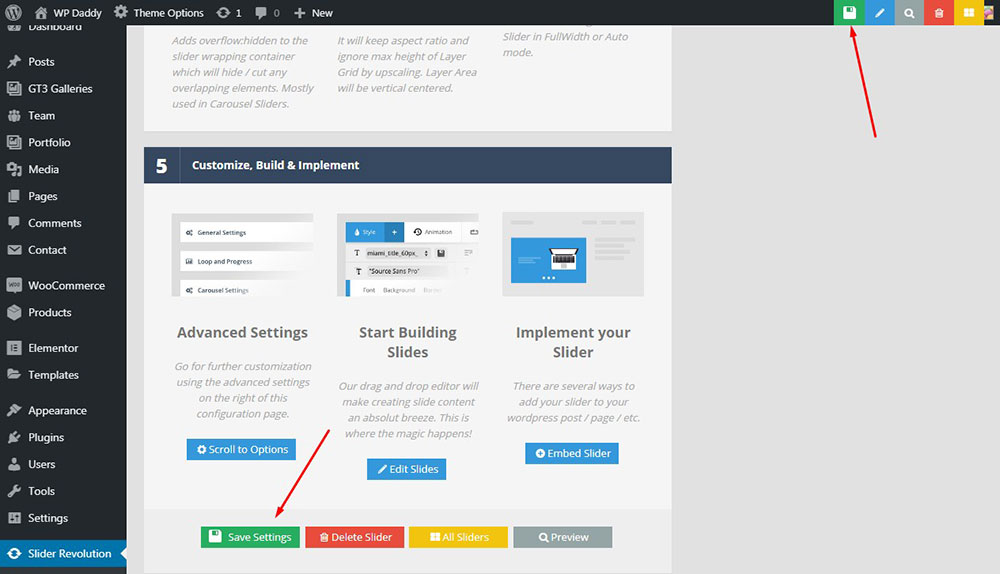This screenshot has width=1000, height=574.
Task: Click the Products box icon
Action: [14, 313]
